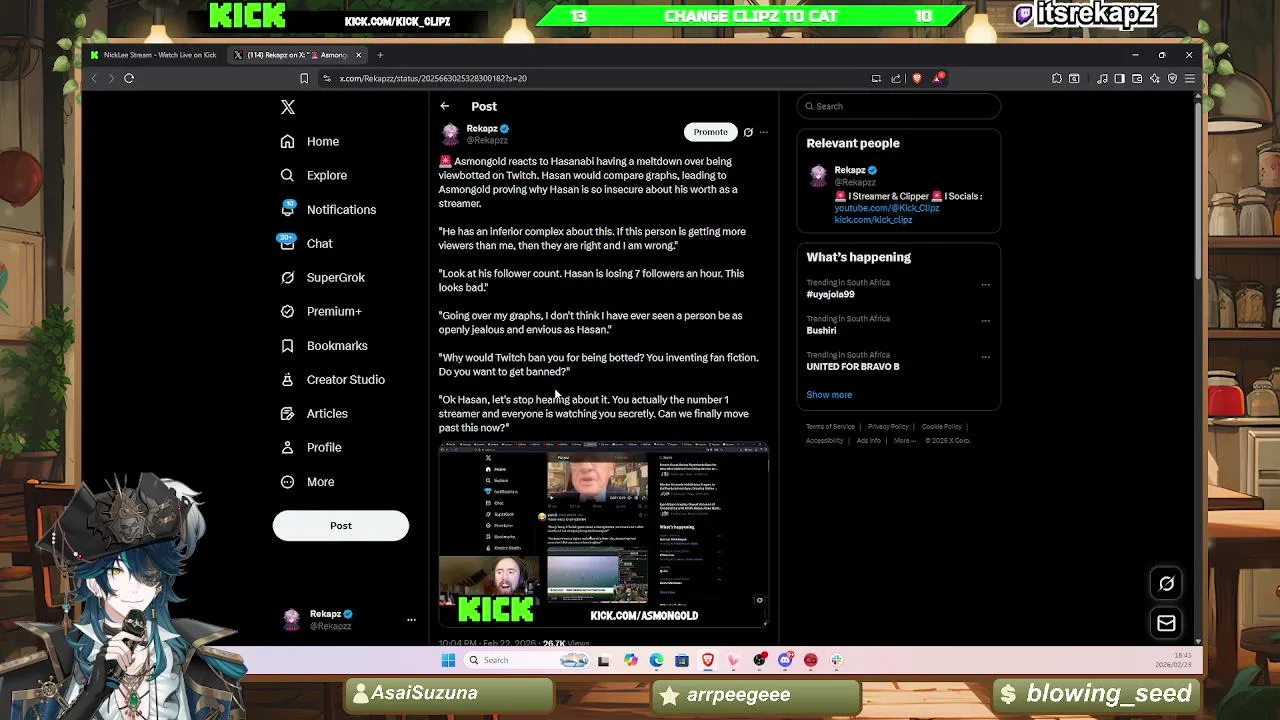The height and width of the screenshot is (720, 1280).
Task: Open the youtube.com/@Kick_Clipz link
Action: 887,208
